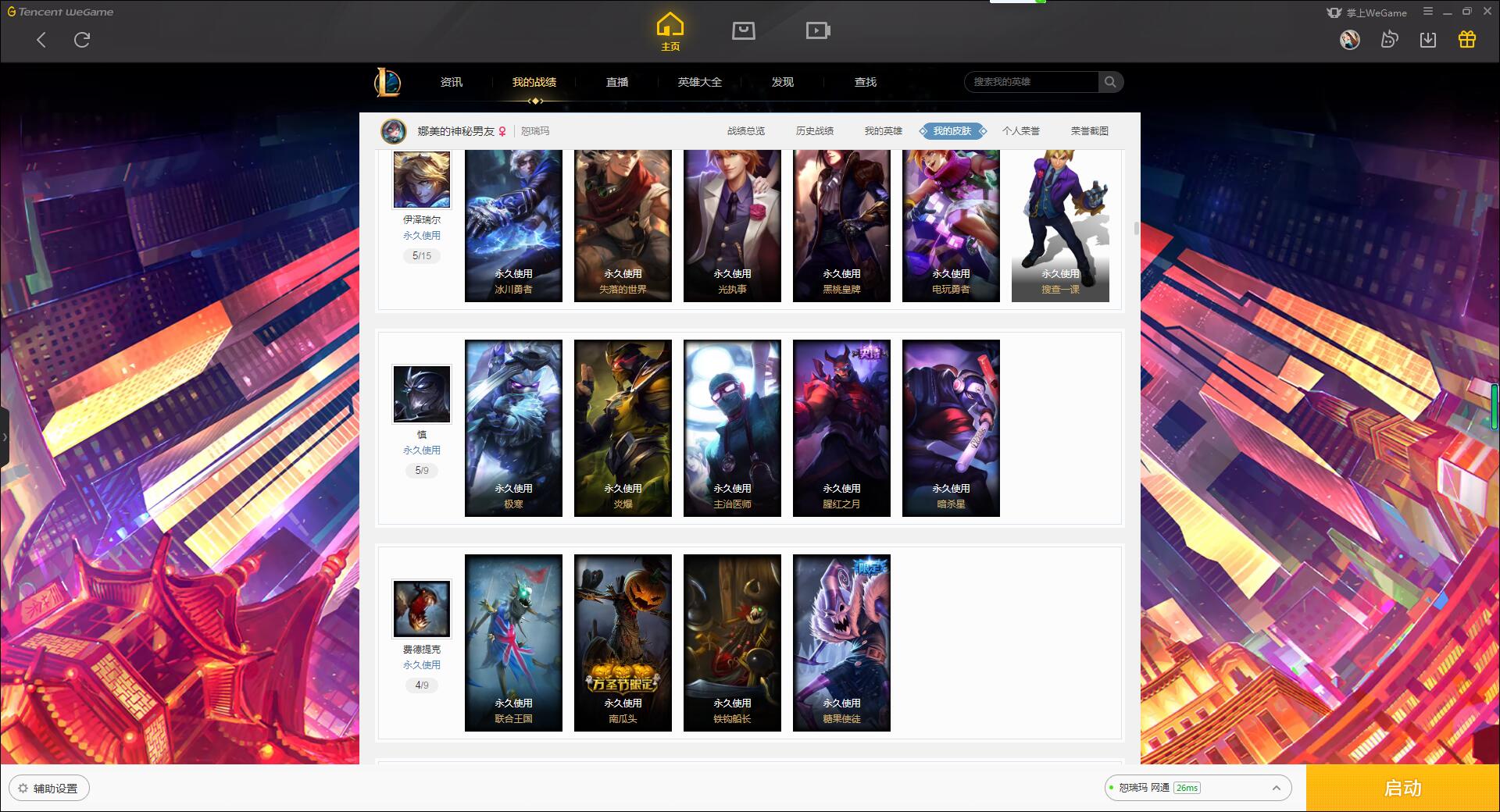1500x812 pixels.
Task: Switch to 荣誉截图 sub-tab
Action: pos(1090,131)
